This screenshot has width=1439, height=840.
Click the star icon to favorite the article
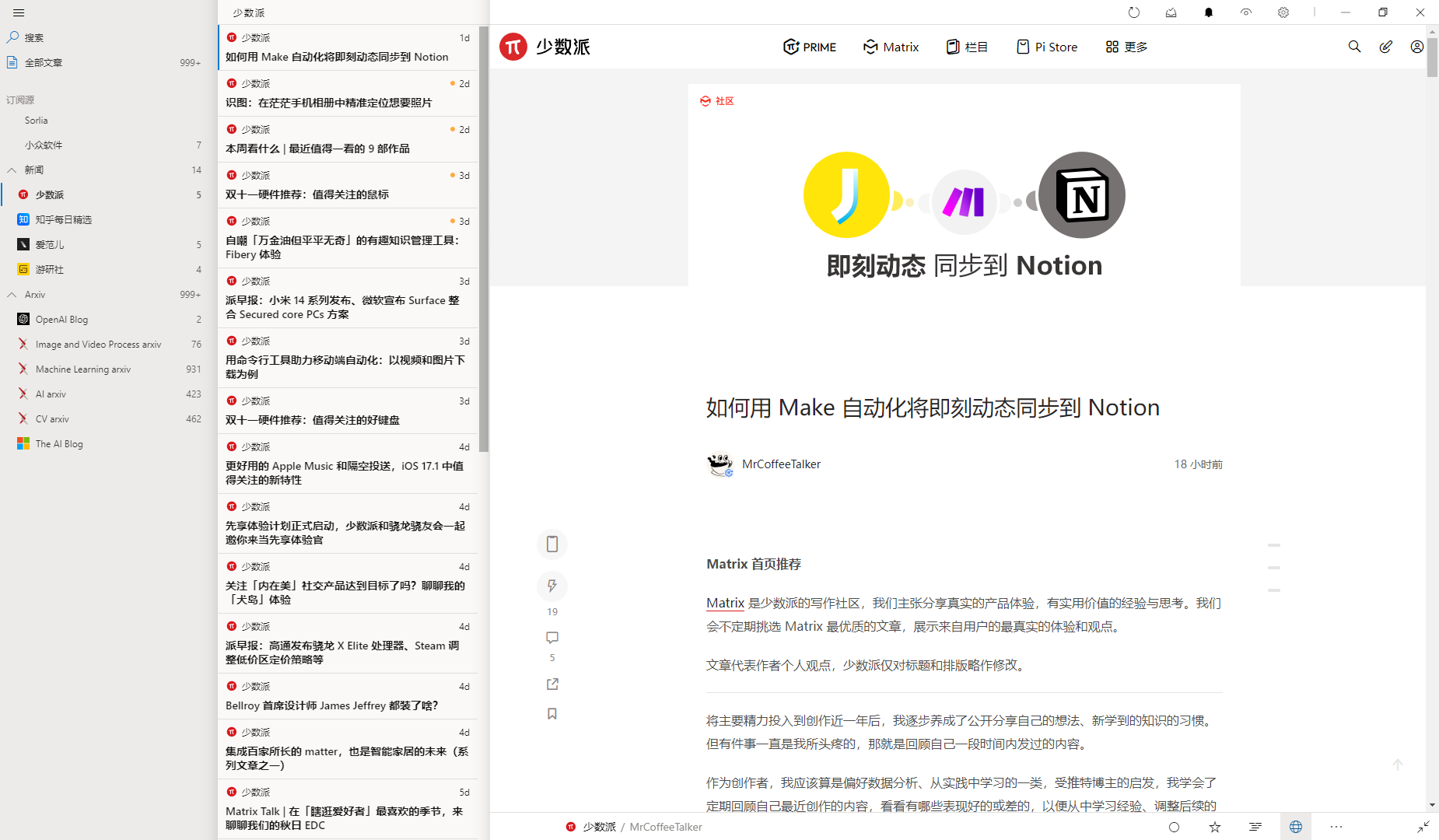tap(1215, 827)
